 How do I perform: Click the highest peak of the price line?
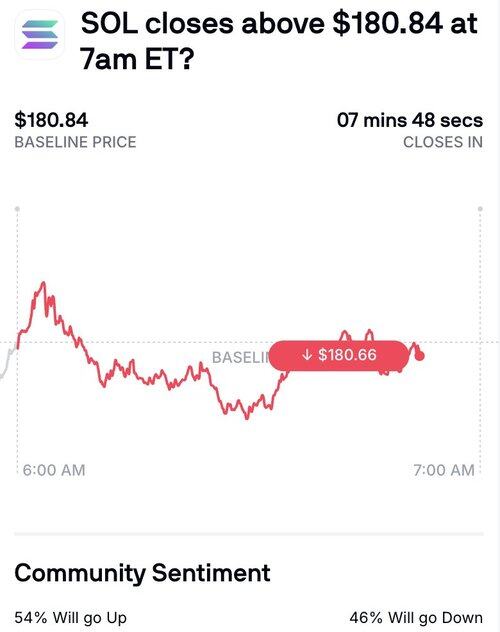(x=43, y=283)
